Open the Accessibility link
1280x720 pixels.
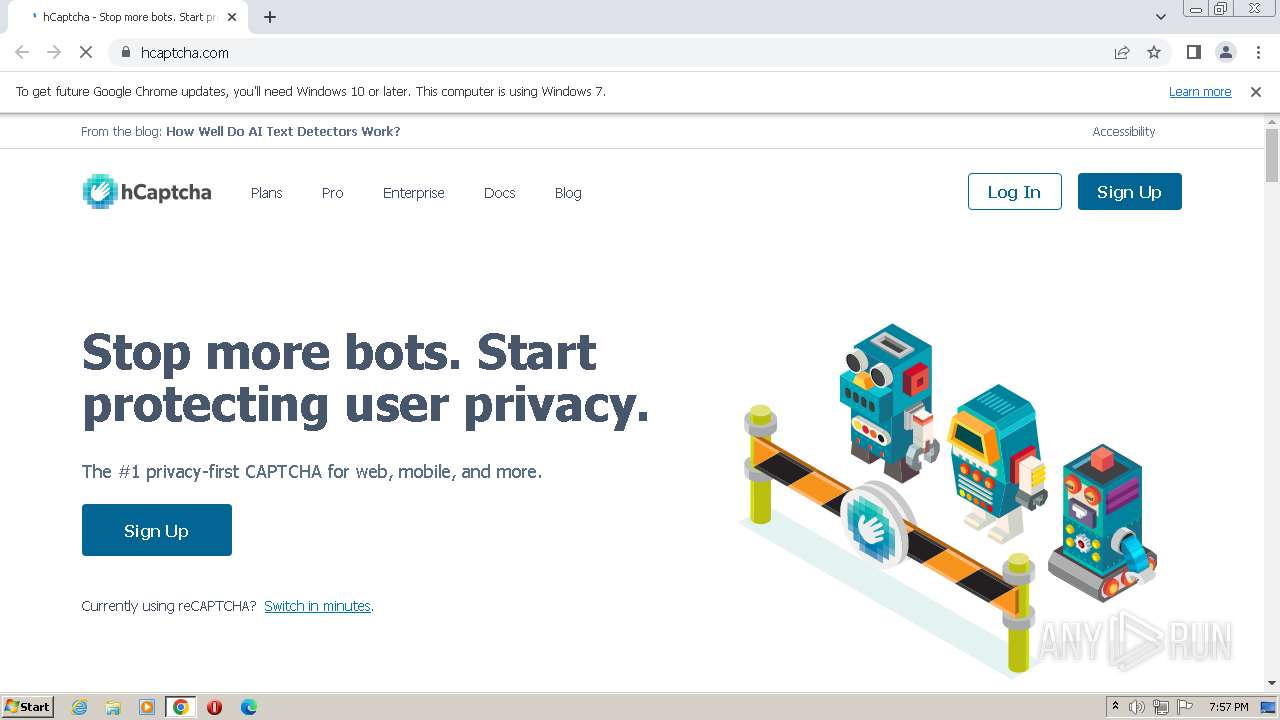pyautogui.click(x=1124, y=131)
